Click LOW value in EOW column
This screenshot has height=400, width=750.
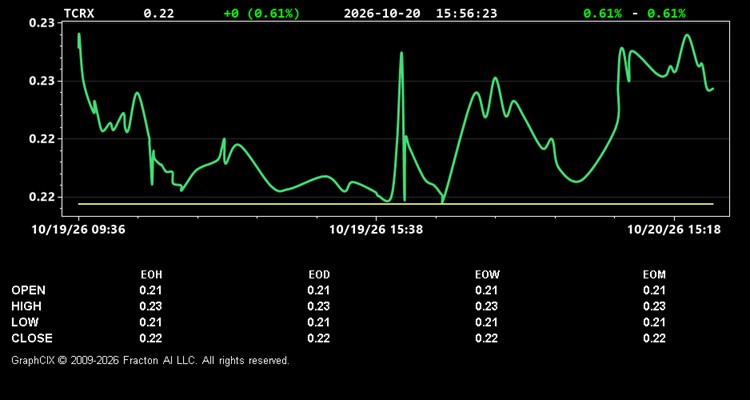pyautogui.click(x=486, y=322)
